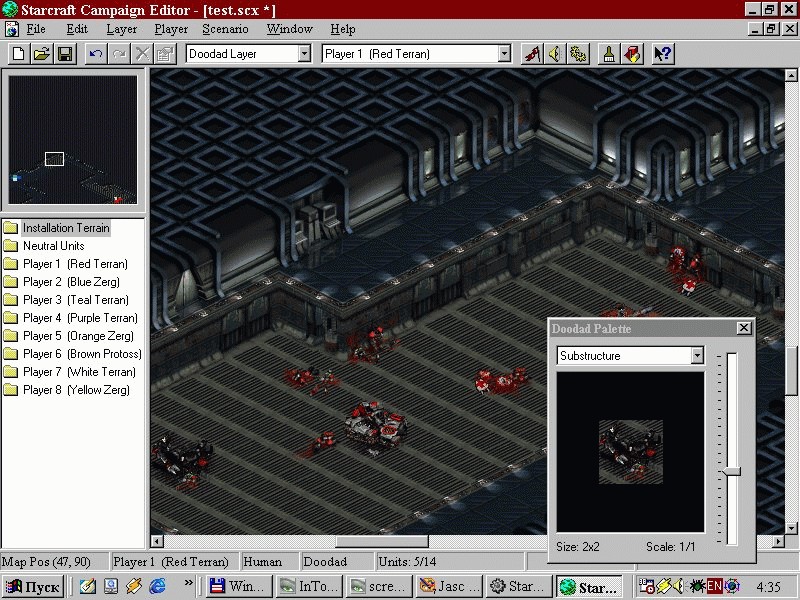Expand the Substructure dropdown in Doodad Palette
Image resolution: width=800 pixels, height=600 pixels.
coord(697,356)
